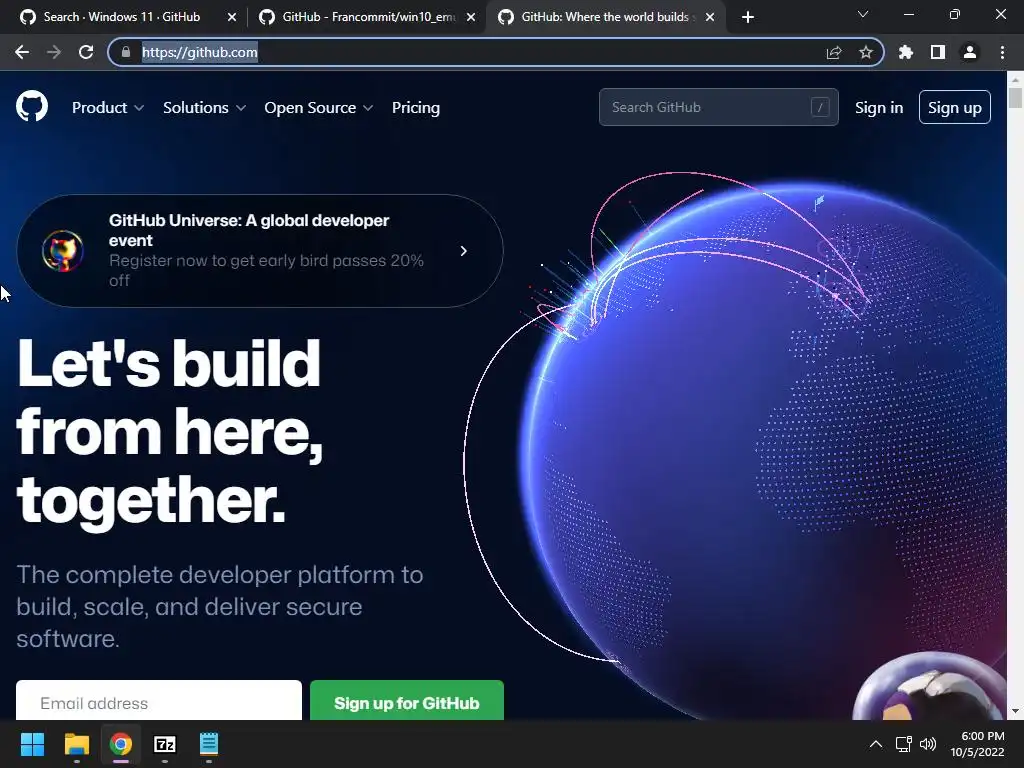Toggle the browser side panel icon
Image resolution: width=1024 pixels, height=768 pixels.
938,52
